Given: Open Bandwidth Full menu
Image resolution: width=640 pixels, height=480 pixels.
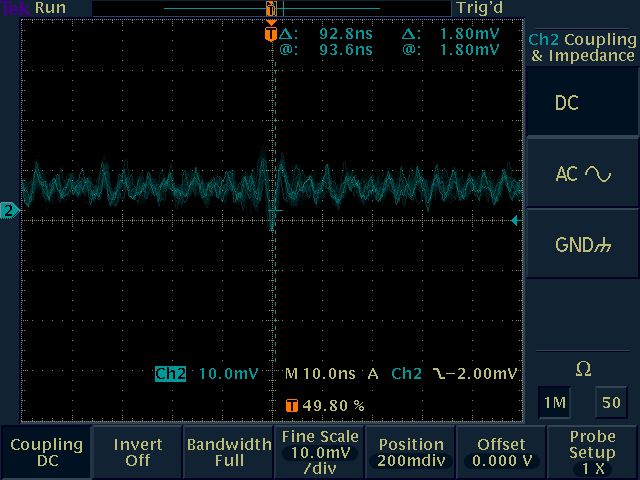Looking at the screenshot, I should coord(229,452).
